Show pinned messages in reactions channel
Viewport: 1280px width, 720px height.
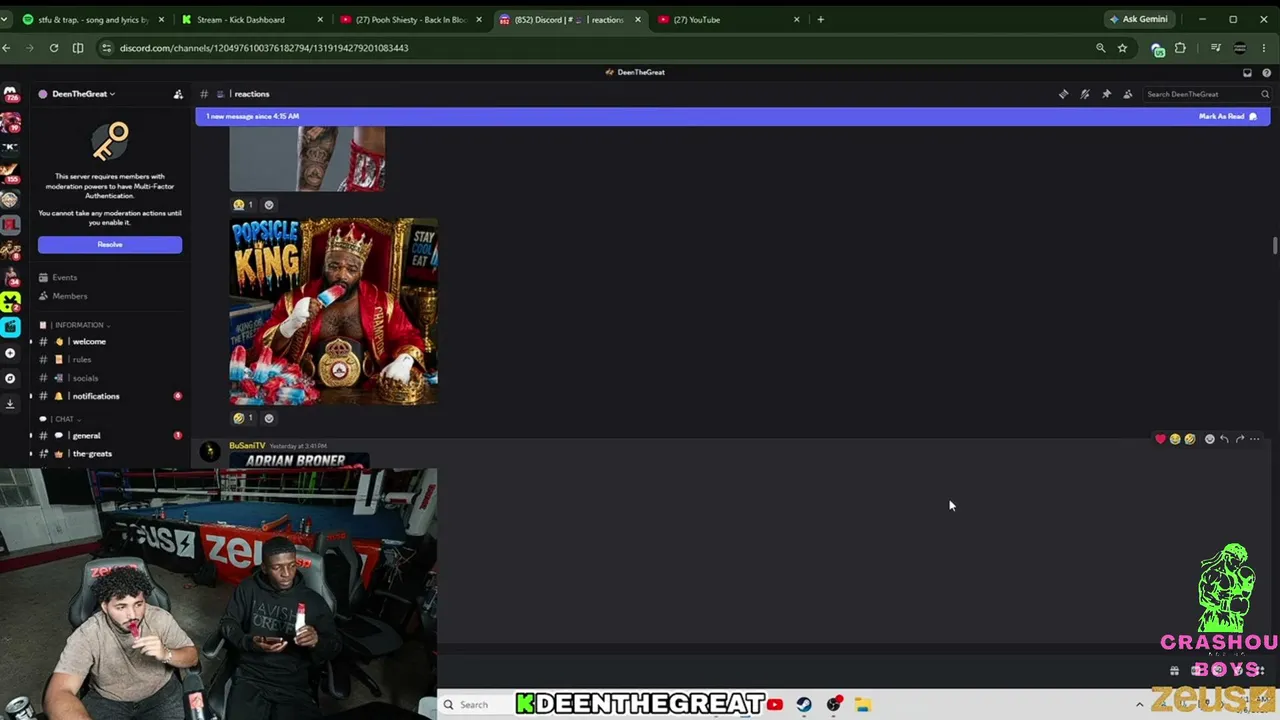(1106, 94)
